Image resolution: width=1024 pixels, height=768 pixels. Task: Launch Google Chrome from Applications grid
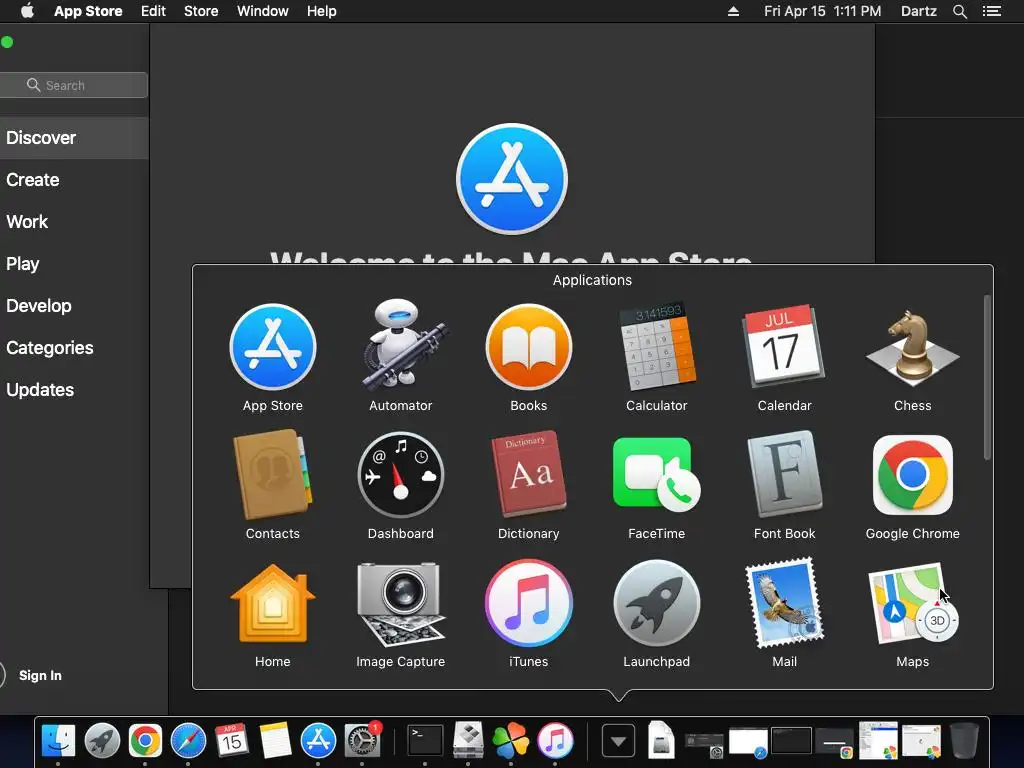tap(912, 475)
